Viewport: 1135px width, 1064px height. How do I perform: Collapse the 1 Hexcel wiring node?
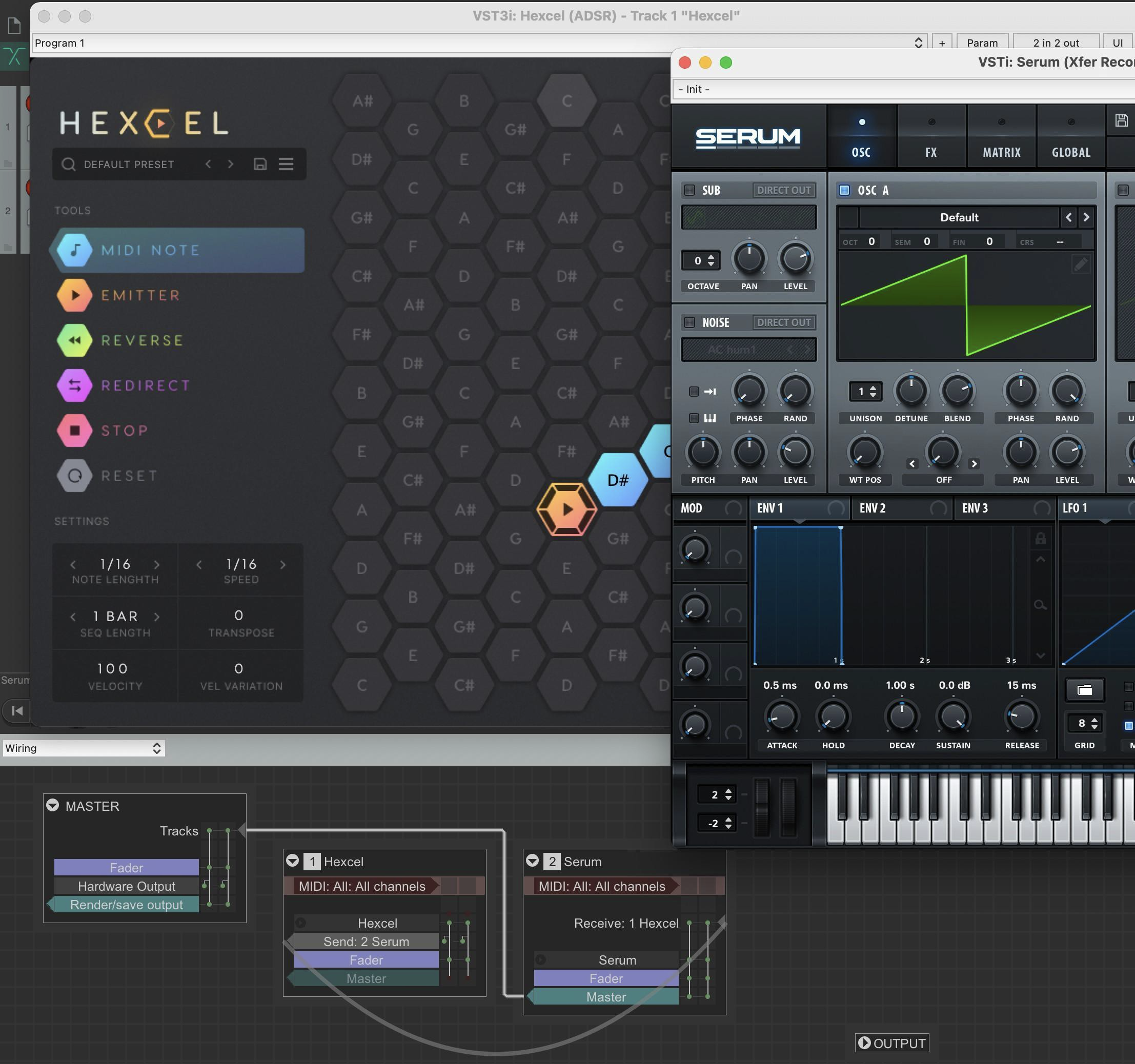(292, 861)
